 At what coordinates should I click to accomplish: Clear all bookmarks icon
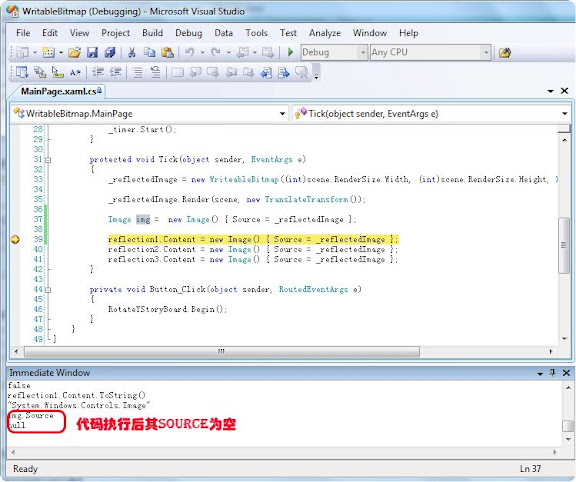click(302, 72)
